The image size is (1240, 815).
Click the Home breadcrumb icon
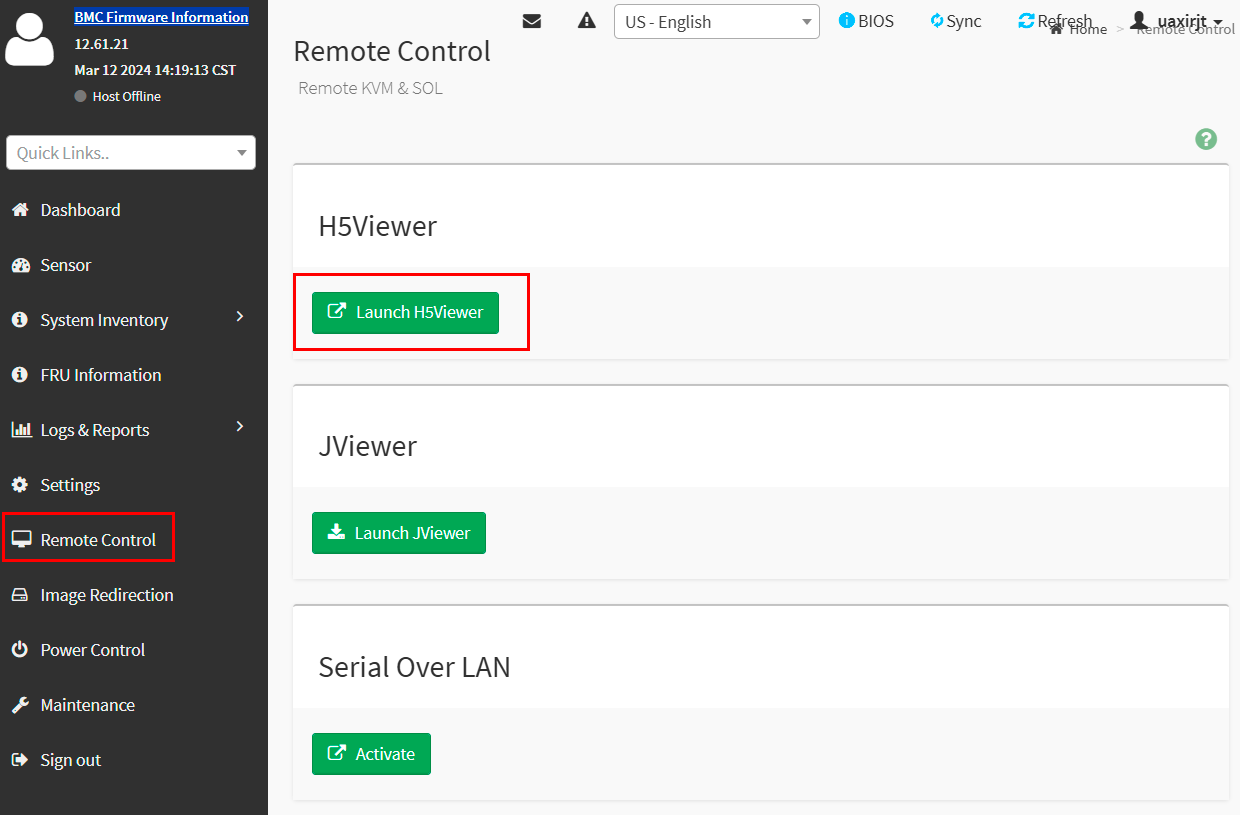click(x=1056, y=30)
